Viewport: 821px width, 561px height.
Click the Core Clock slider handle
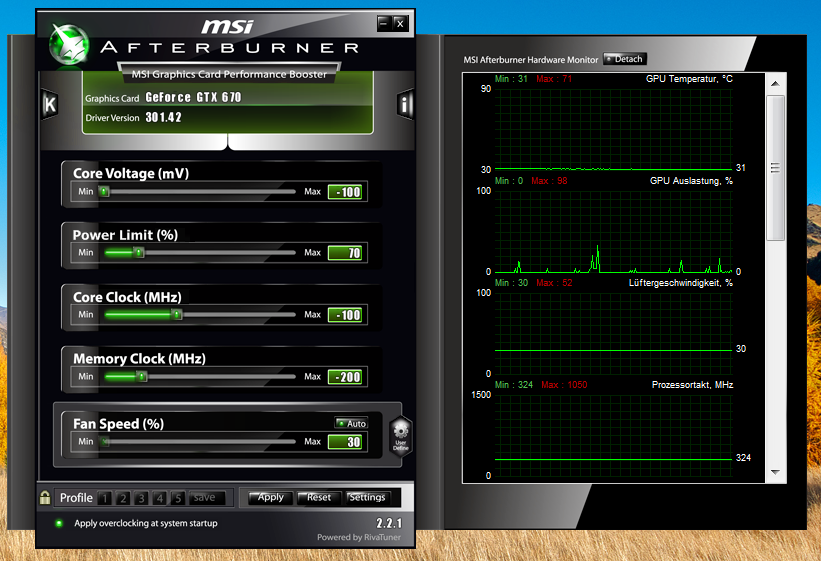(x=177, y=315)
